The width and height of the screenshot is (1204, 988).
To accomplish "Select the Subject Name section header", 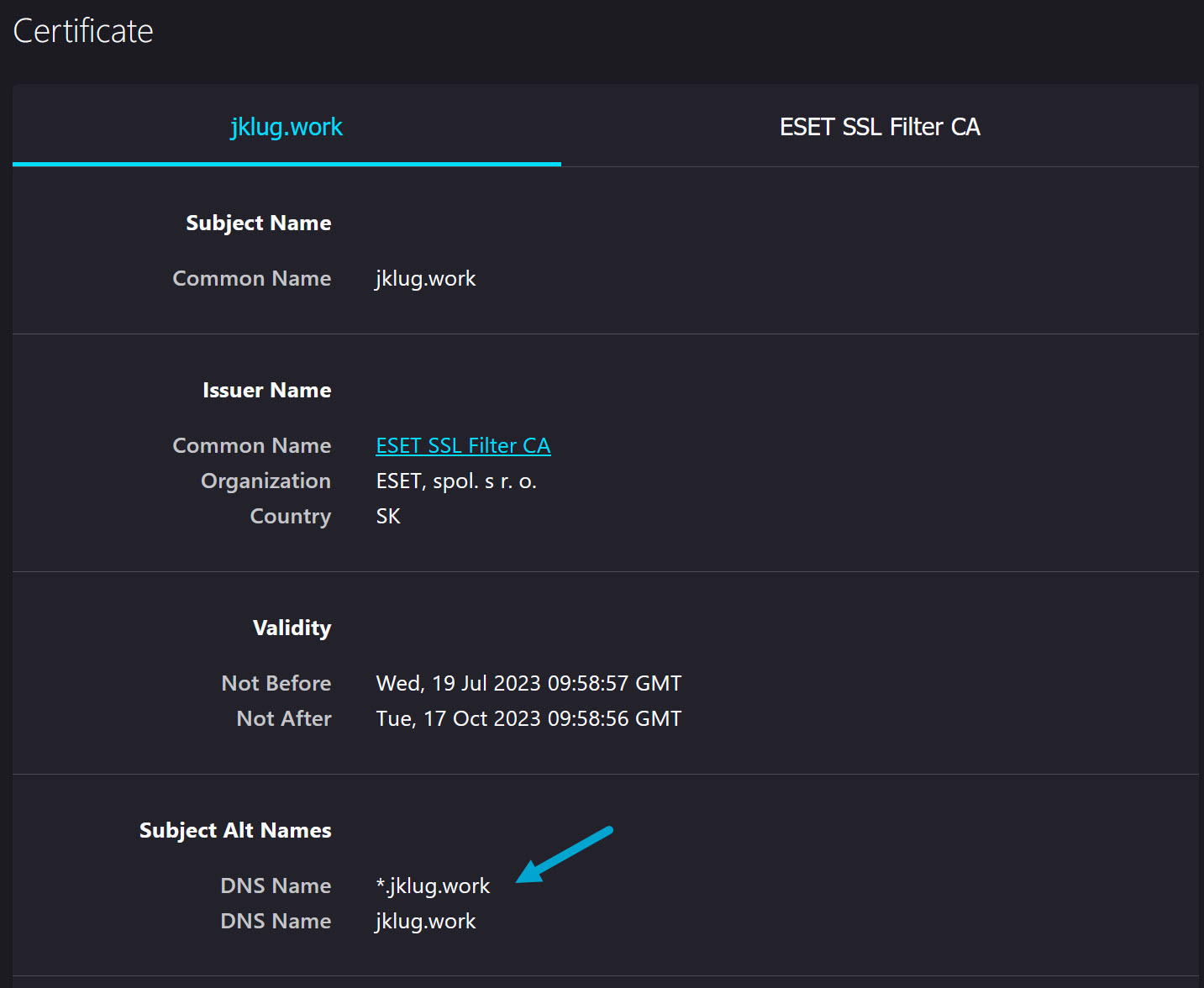I will pyautogui.click(x=258, y=223).
